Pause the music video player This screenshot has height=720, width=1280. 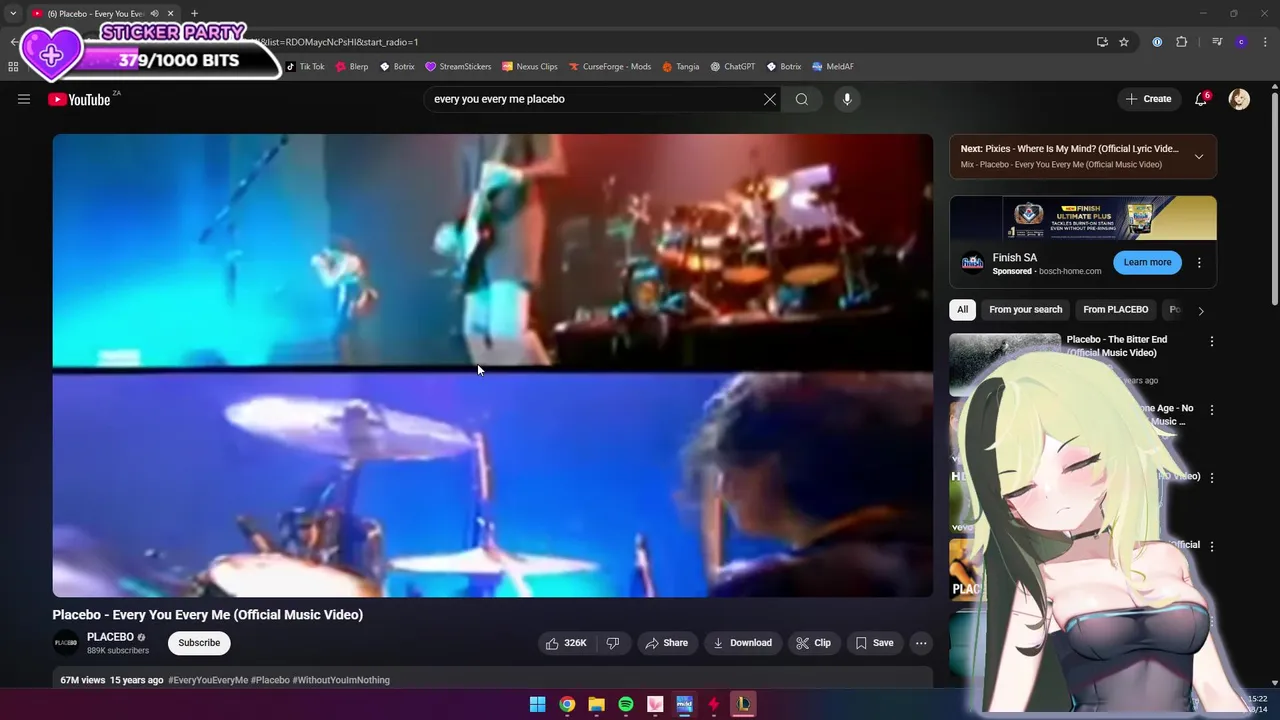493,365
